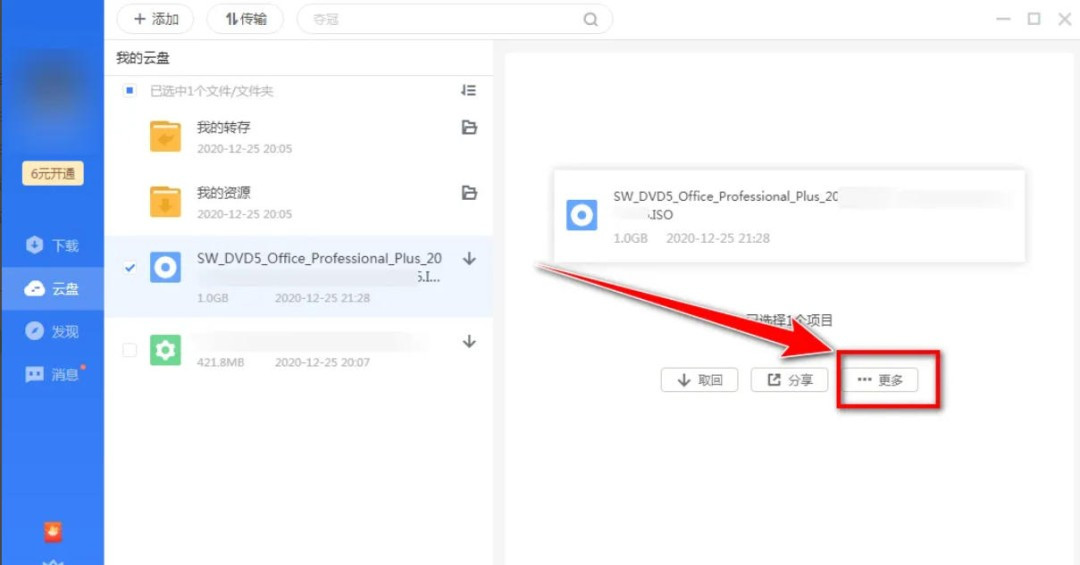Open the 更多 more options menu
1080x565 pixels.
(x=880, y=380)
